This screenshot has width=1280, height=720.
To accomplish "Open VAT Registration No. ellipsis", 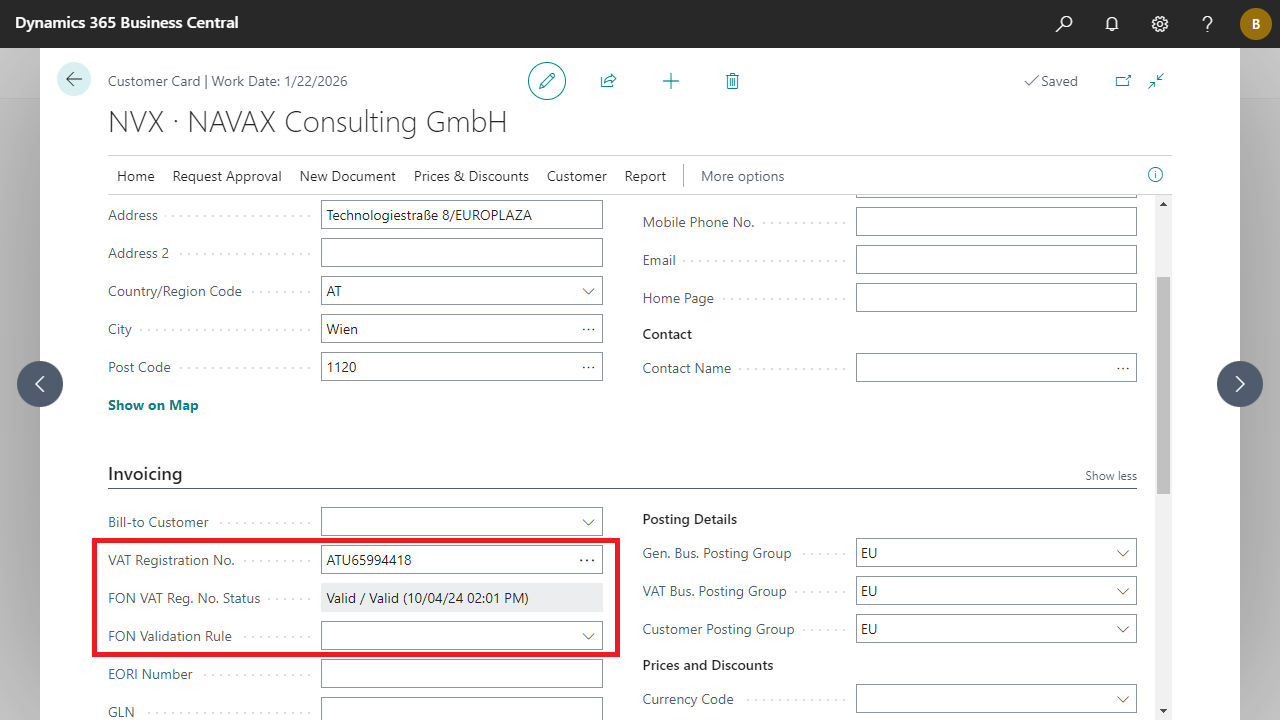I will pos(587,560).
